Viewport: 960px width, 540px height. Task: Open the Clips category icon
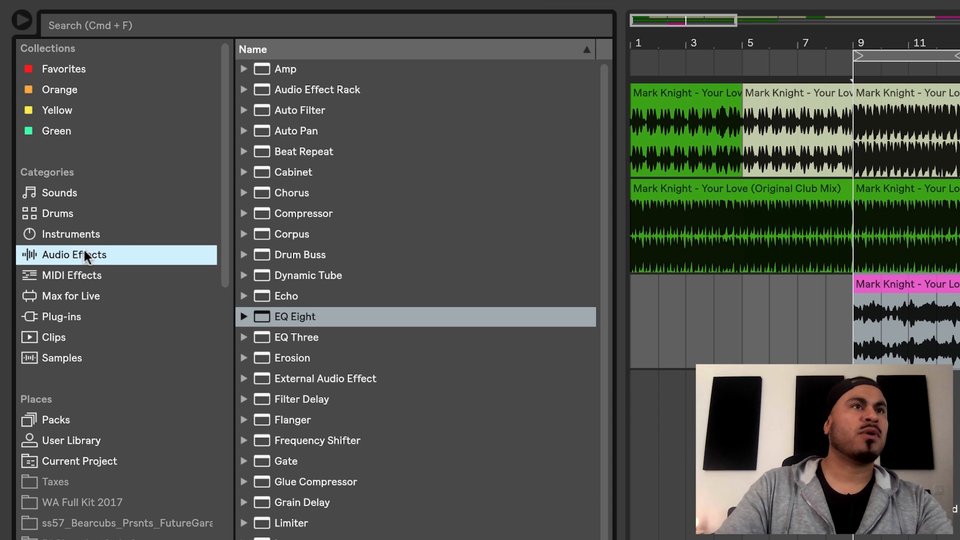pyautogui.click(x=29, y=337)
